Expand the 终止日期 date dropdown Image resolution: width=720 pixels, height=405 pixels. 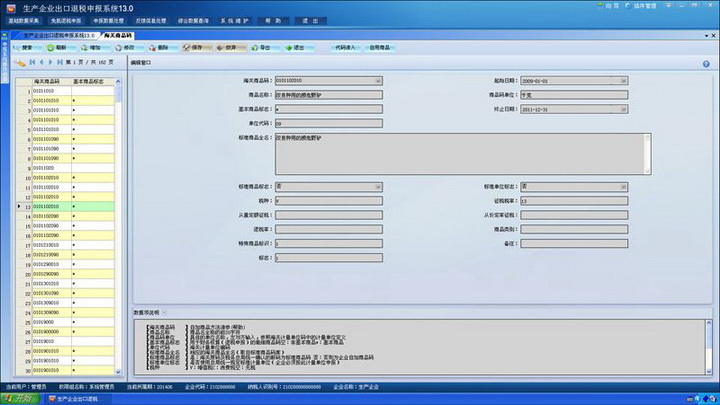click(623, 109)
